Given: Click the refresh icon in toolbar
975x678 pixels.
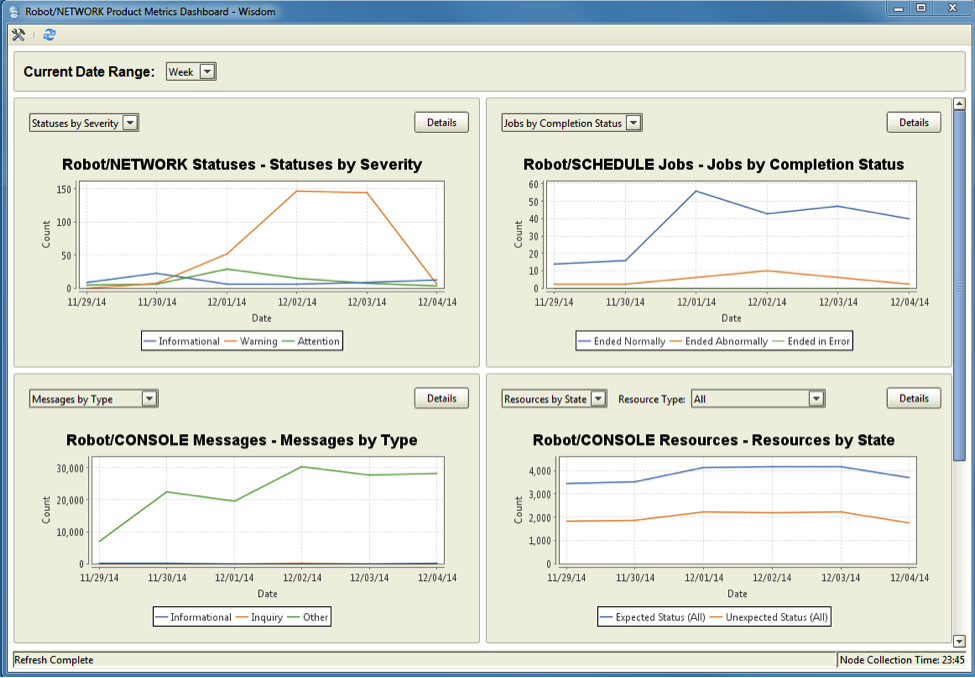Looking at the screenshot, I should (x=50, y=35).
